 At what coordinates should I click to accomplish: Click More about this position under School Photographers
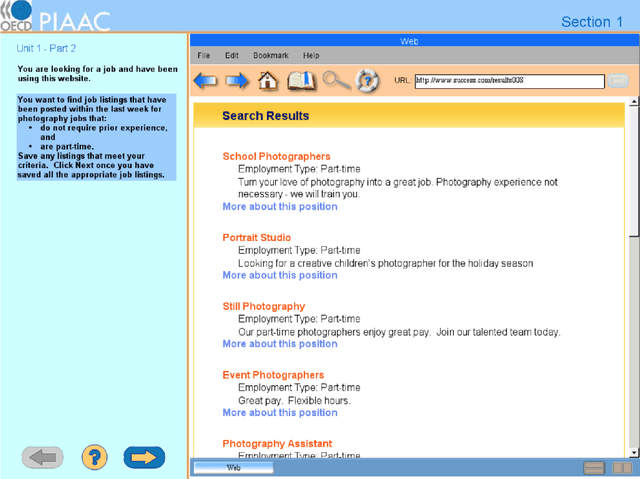tap(280, 206)
